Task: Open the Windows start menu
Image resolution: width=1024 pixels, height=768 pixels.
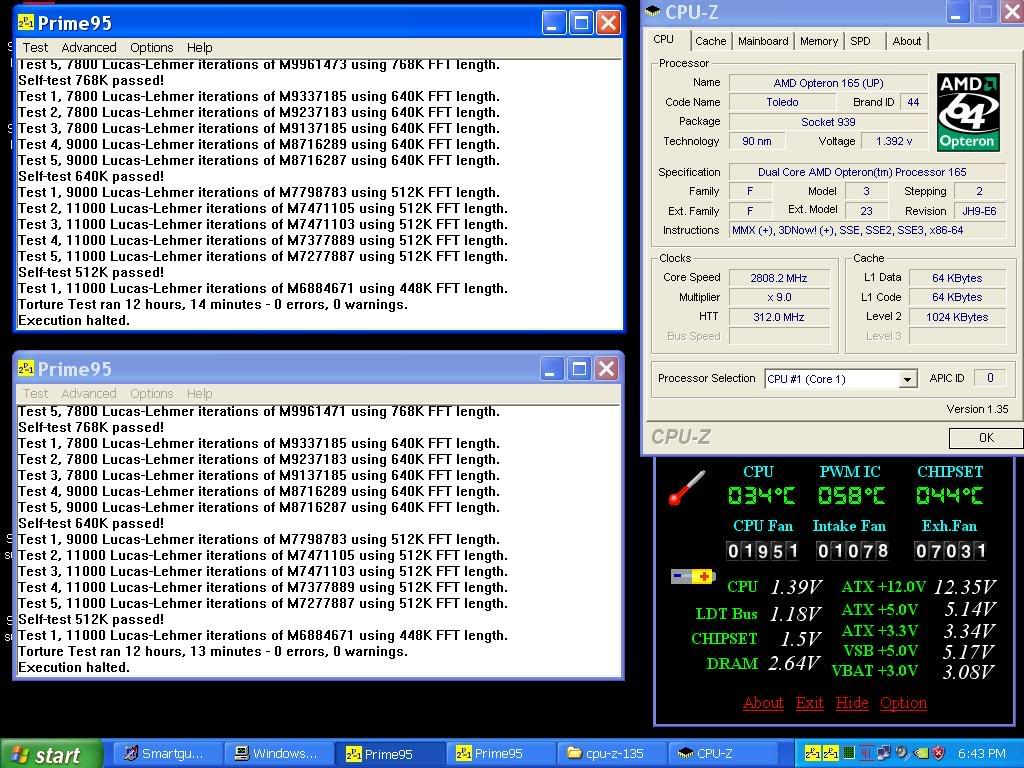Action: click(x=51, y=754)
